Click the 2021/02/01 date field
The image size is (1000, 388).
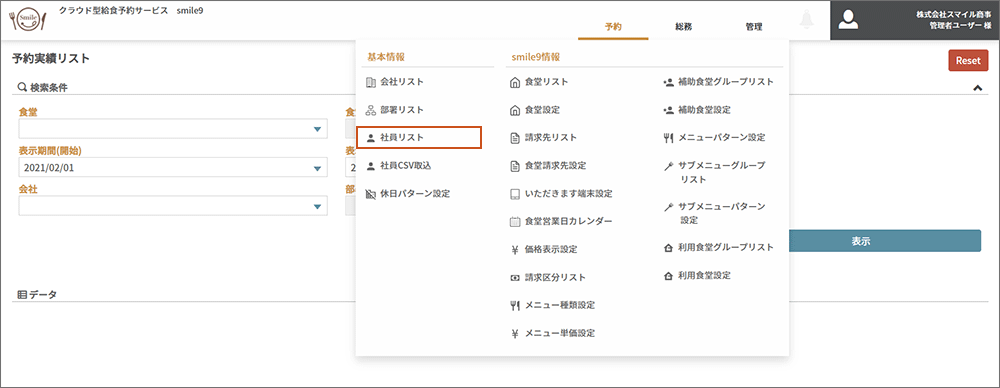pos(173,168)
